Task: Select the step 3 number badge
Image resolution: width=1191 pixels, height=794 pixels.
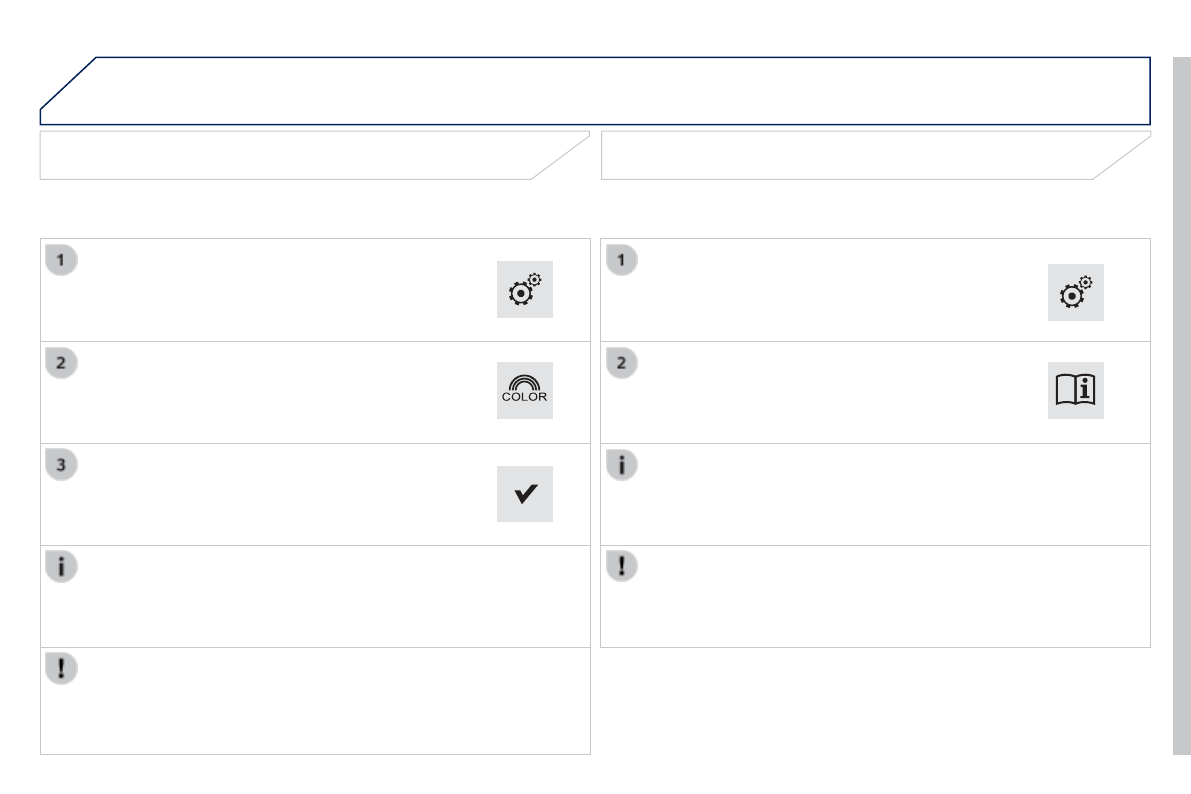Action: [61, 464]
